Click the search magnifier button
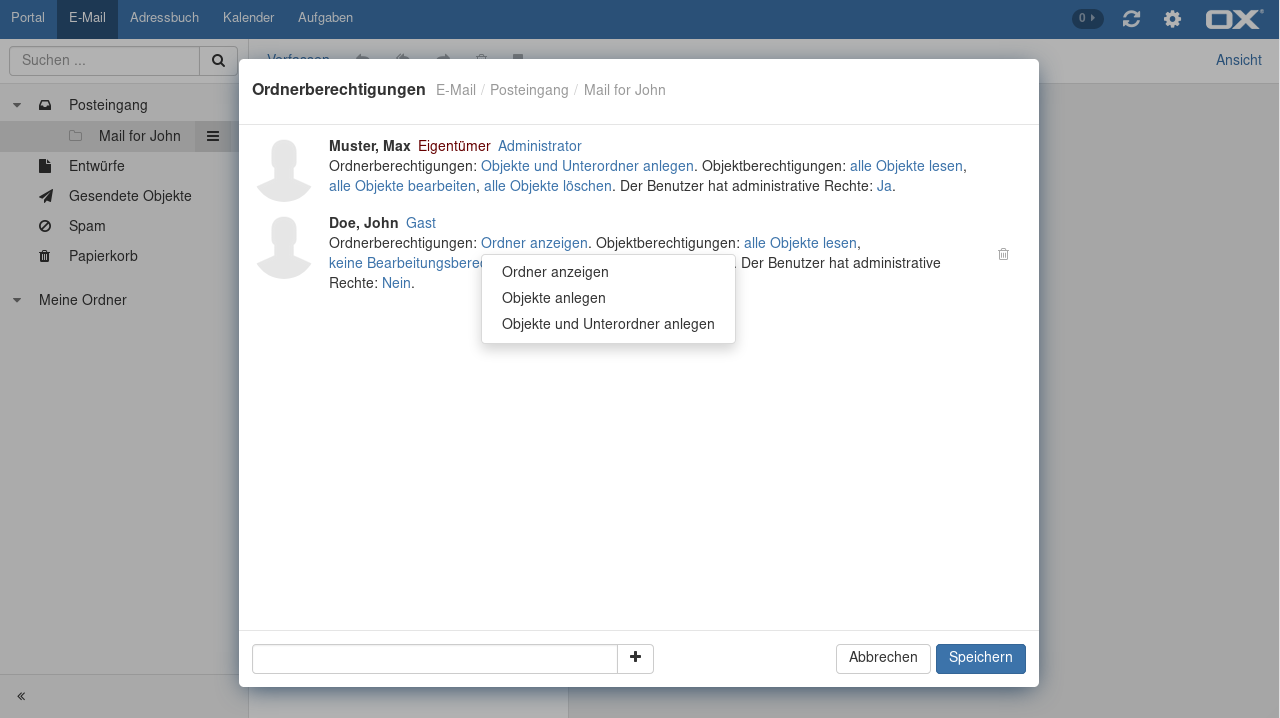 tap(218, 61)
